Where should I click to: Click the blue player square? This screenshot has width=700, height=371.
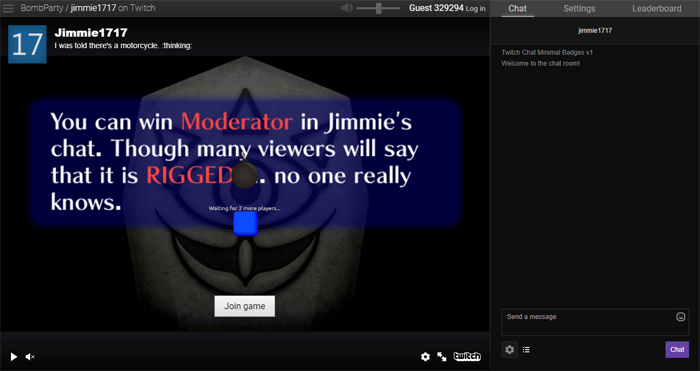(246, 223)
